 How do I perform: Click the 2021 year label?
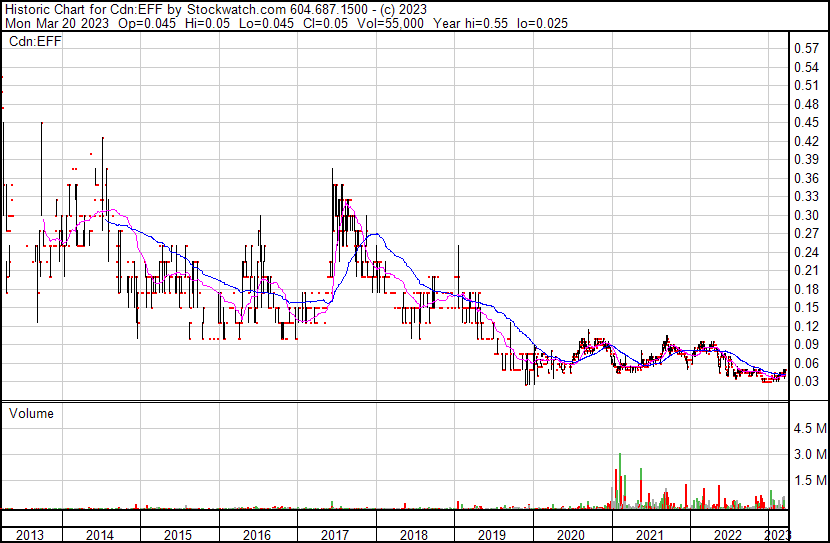click(x=649, y=535)
